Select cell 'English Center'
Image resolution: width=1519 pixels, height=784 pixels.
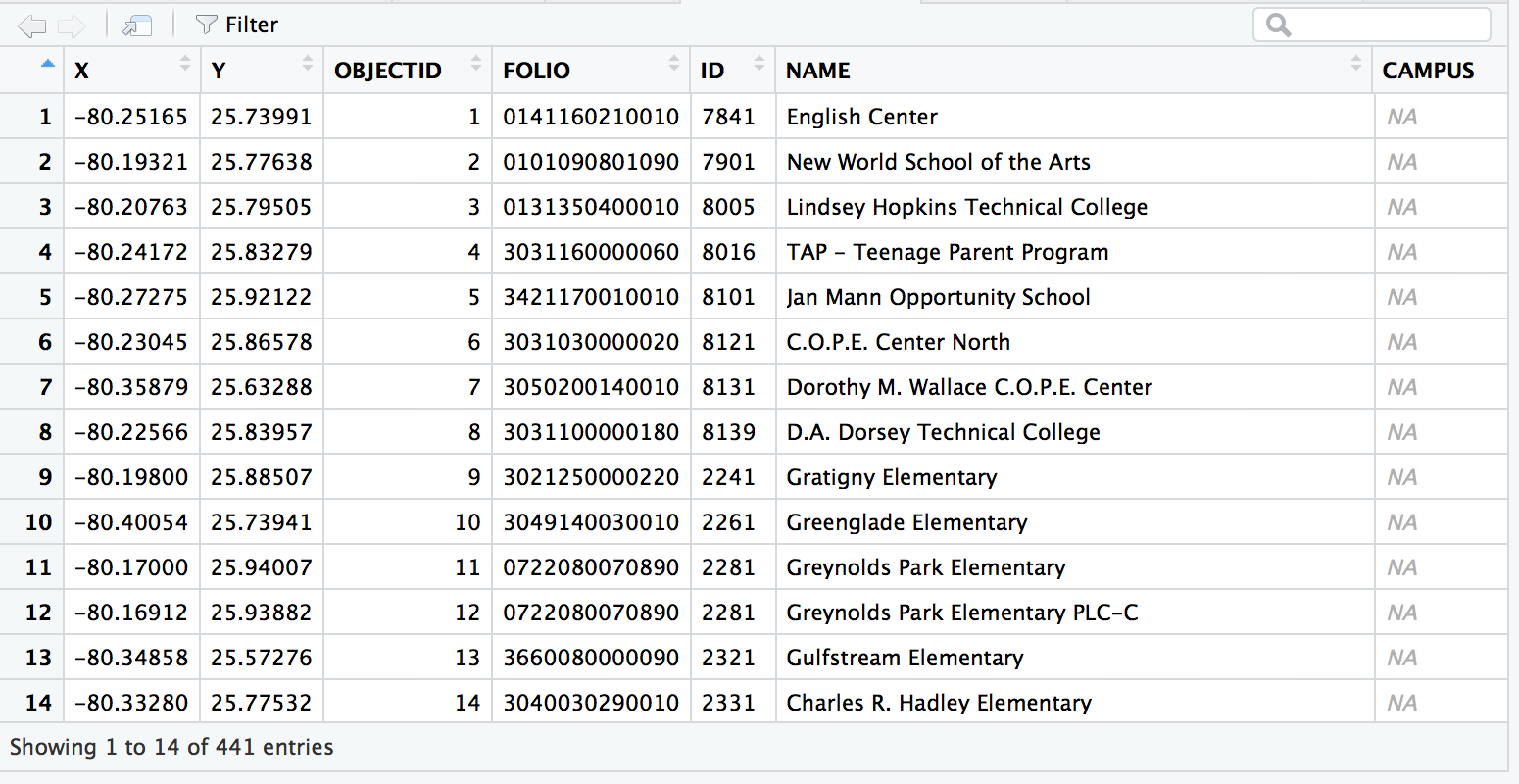click(1074, 117)
